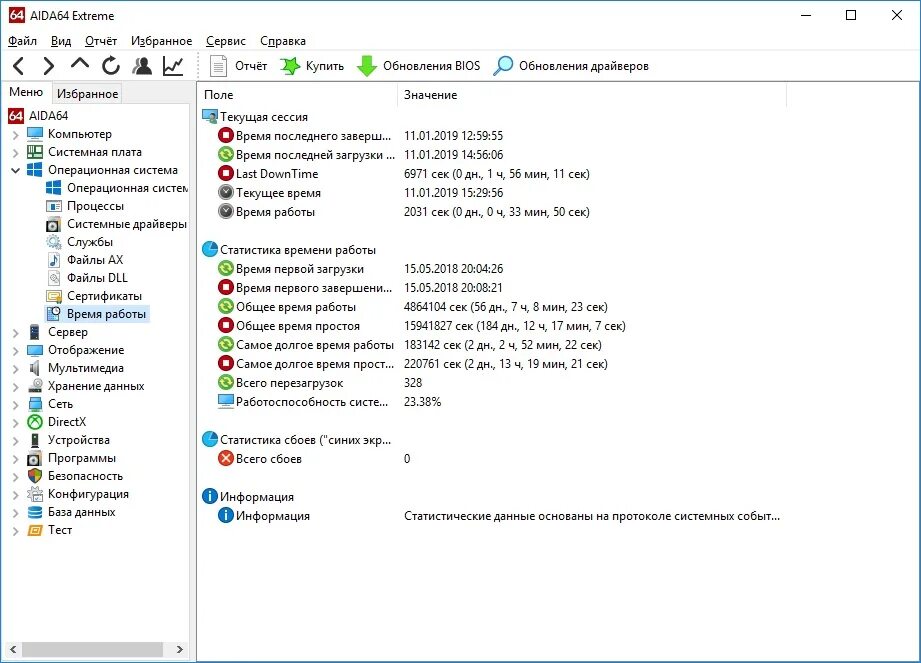Viewport: 921px width, 663px height.
Task: Click the База данных database icon
Action: pos(35,512)
